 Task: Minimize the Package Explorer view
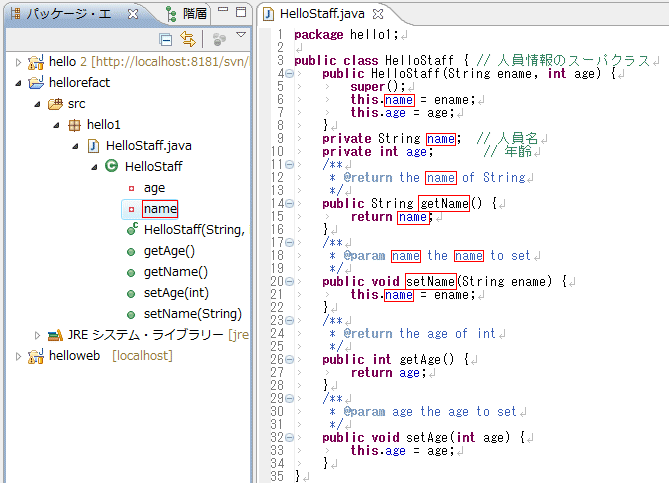(x=223, y=9)
